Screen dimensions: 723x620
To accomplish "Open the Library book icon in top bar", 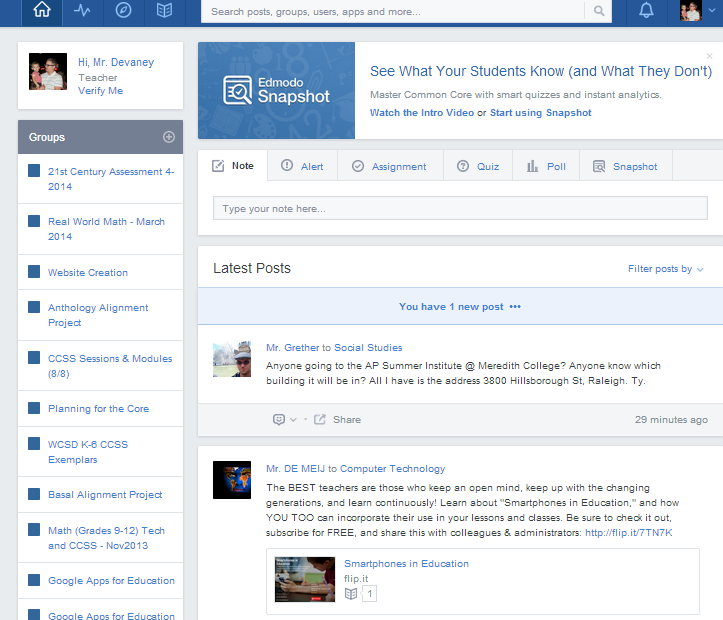I will point(165,10).
